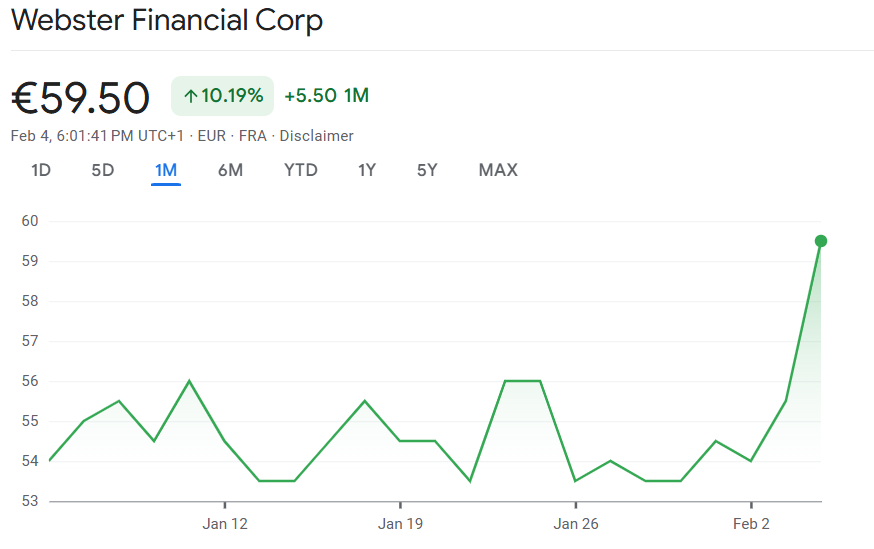Viewport: 874px width, 549px height.
Task: Show the MAX price history
Action: pyautogui.click(x=498, y=170)
